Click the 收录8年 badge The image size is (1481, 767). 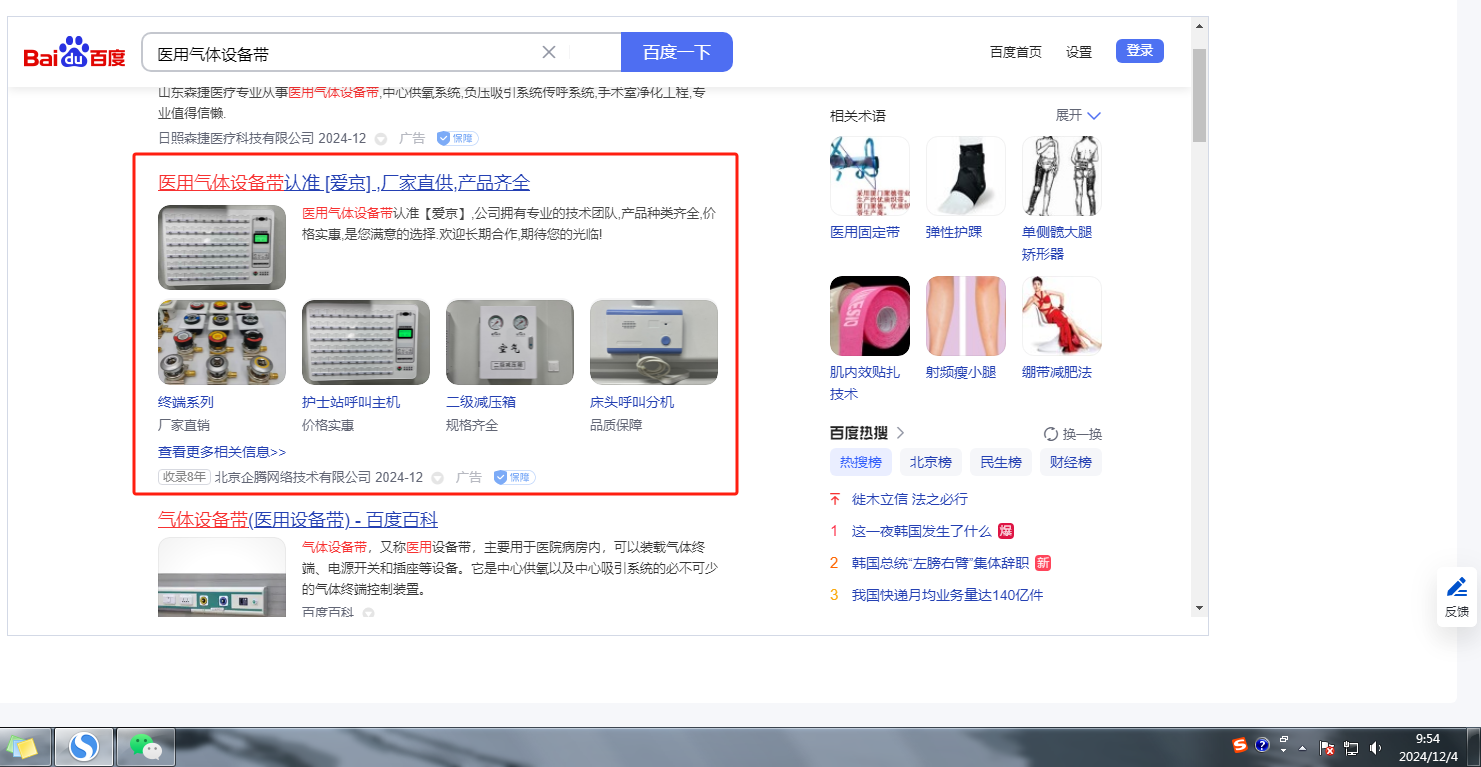click(x=185, y=478)
